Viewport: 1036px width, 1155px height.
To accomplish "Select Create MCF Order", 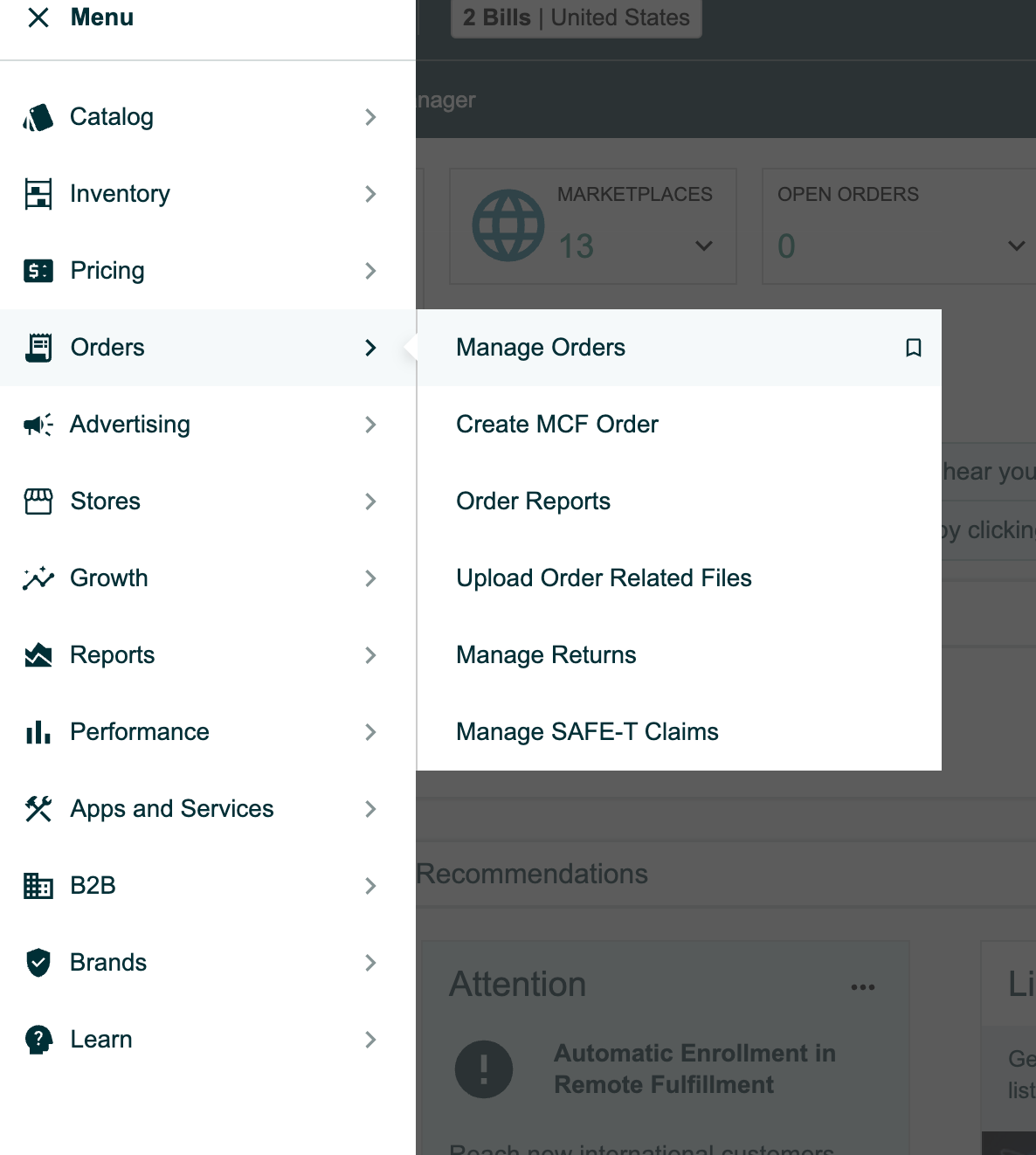I will click(556, 425).
